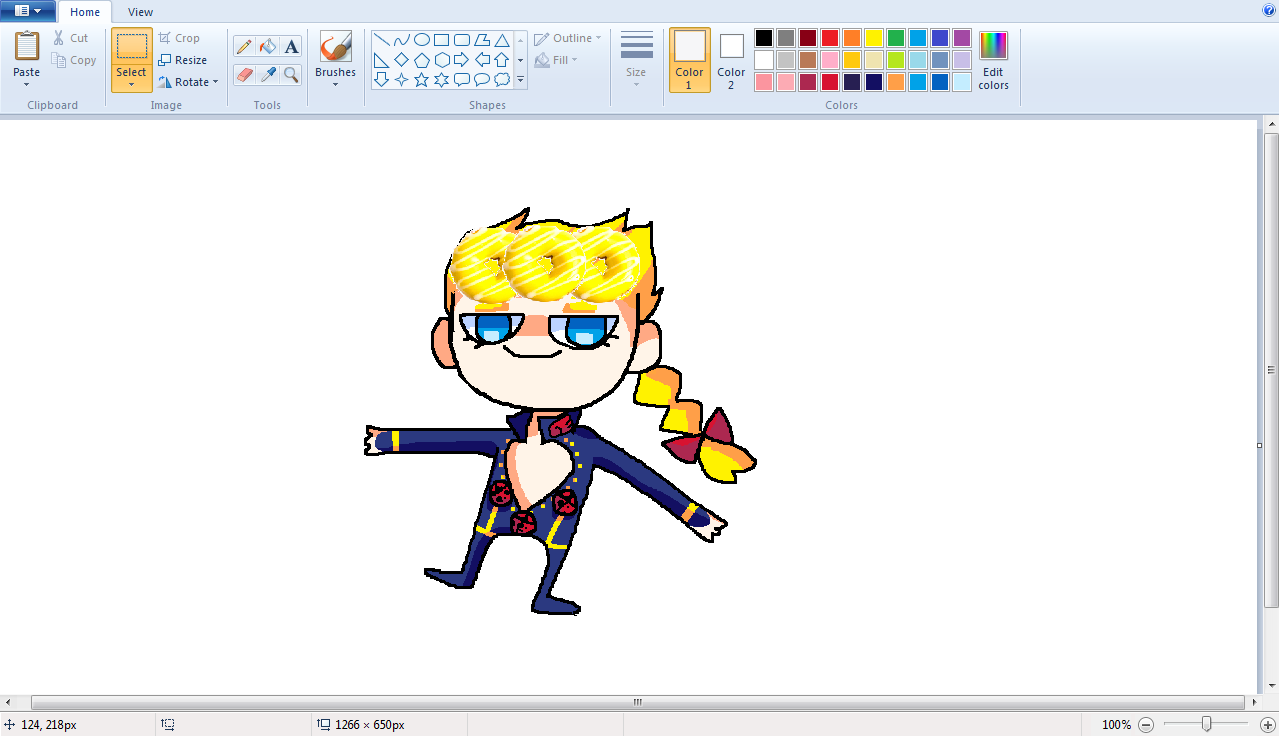The width and height of the screenshot is (1279, 737).
Task: Activate Color 1 as the foreground color
Action: [x=689, y=60]
